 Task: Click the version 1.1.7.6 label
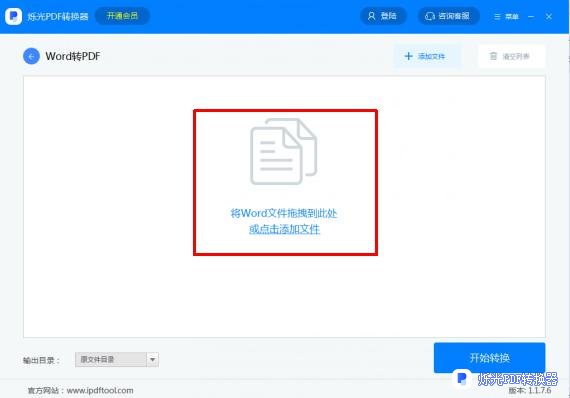pyautogui.click(x=530, y=390)
